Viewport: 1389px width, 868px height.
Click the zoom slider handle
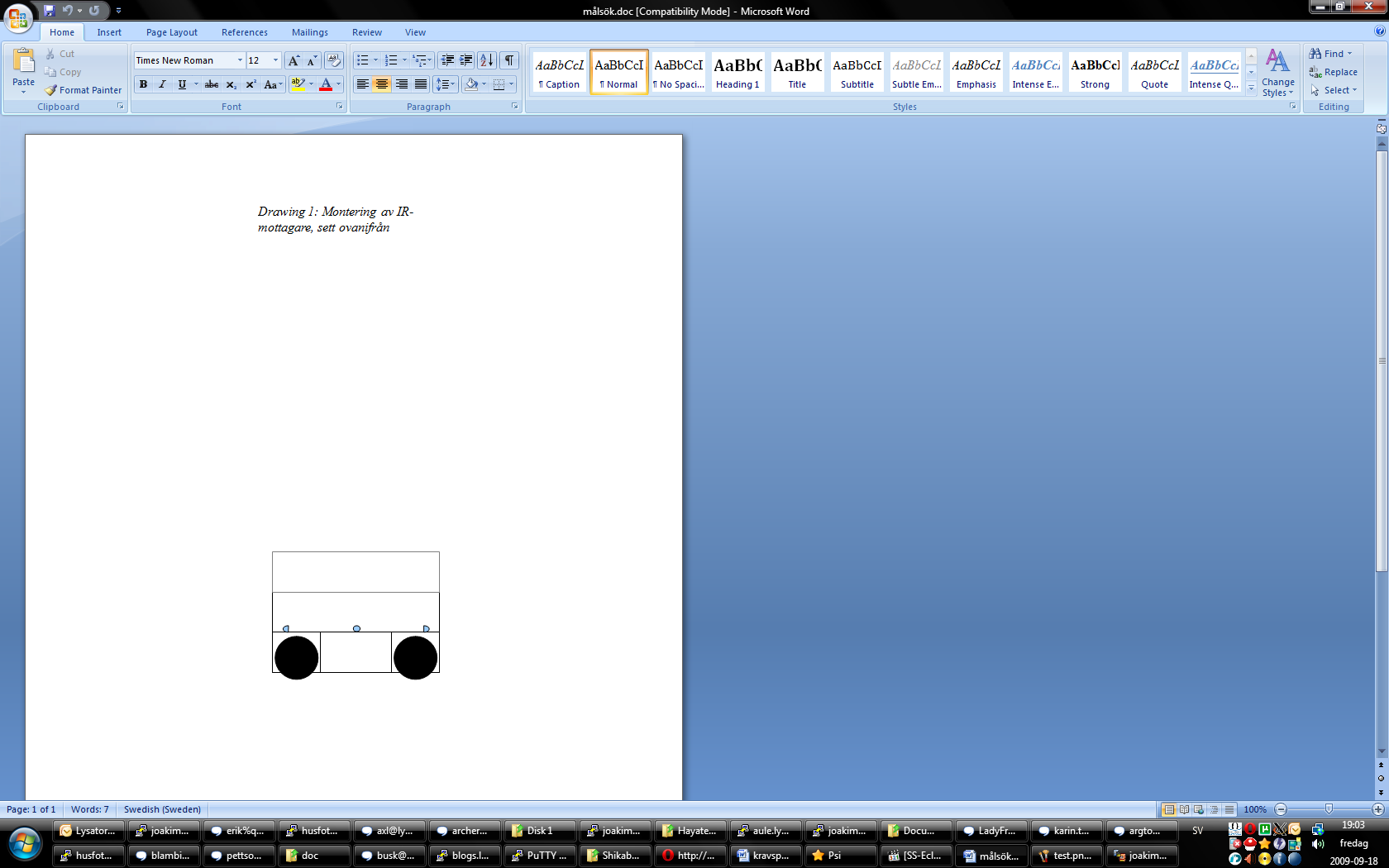(x=1329, y=809)
